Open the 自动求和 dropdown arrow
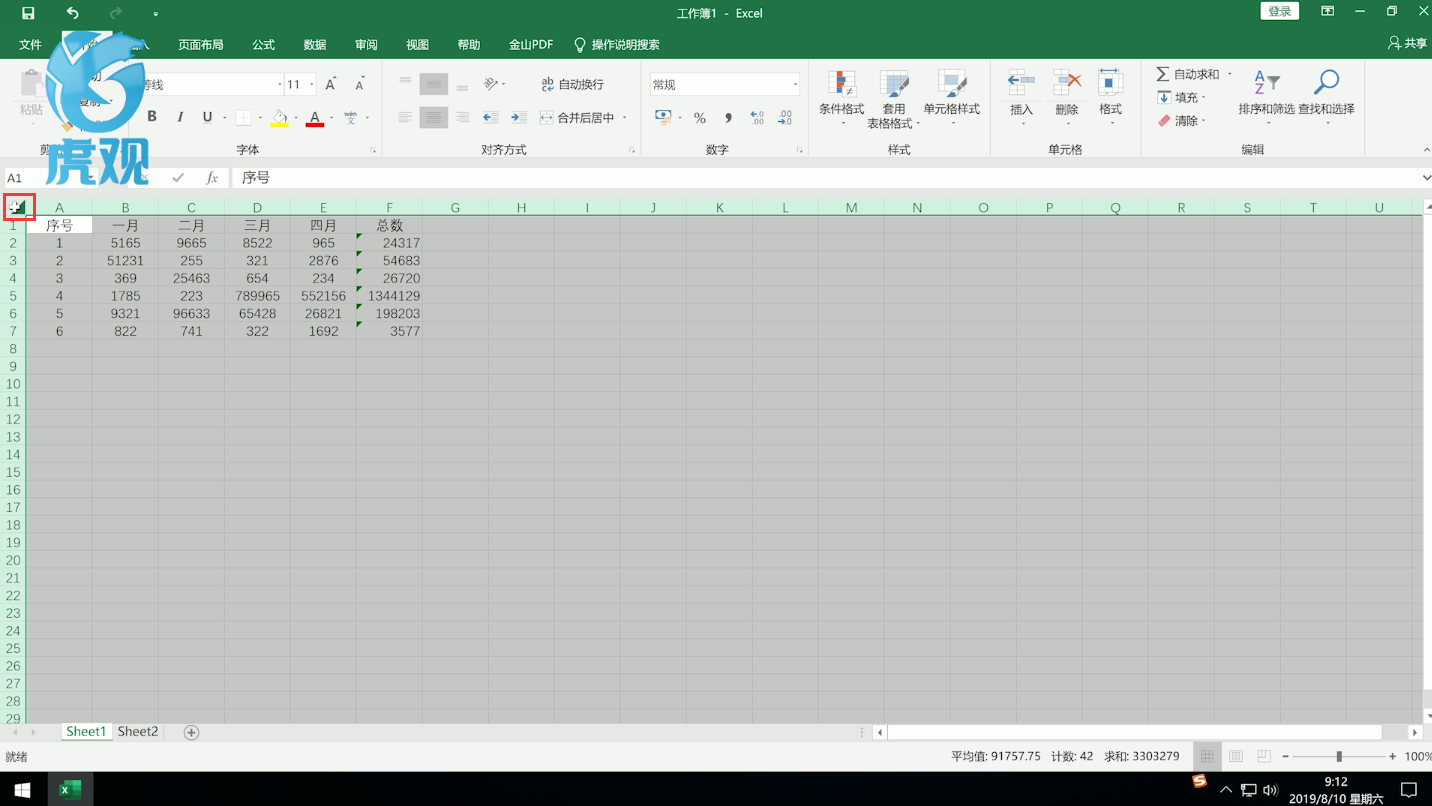This screenshot has height=806, width=1432. 1230,74
